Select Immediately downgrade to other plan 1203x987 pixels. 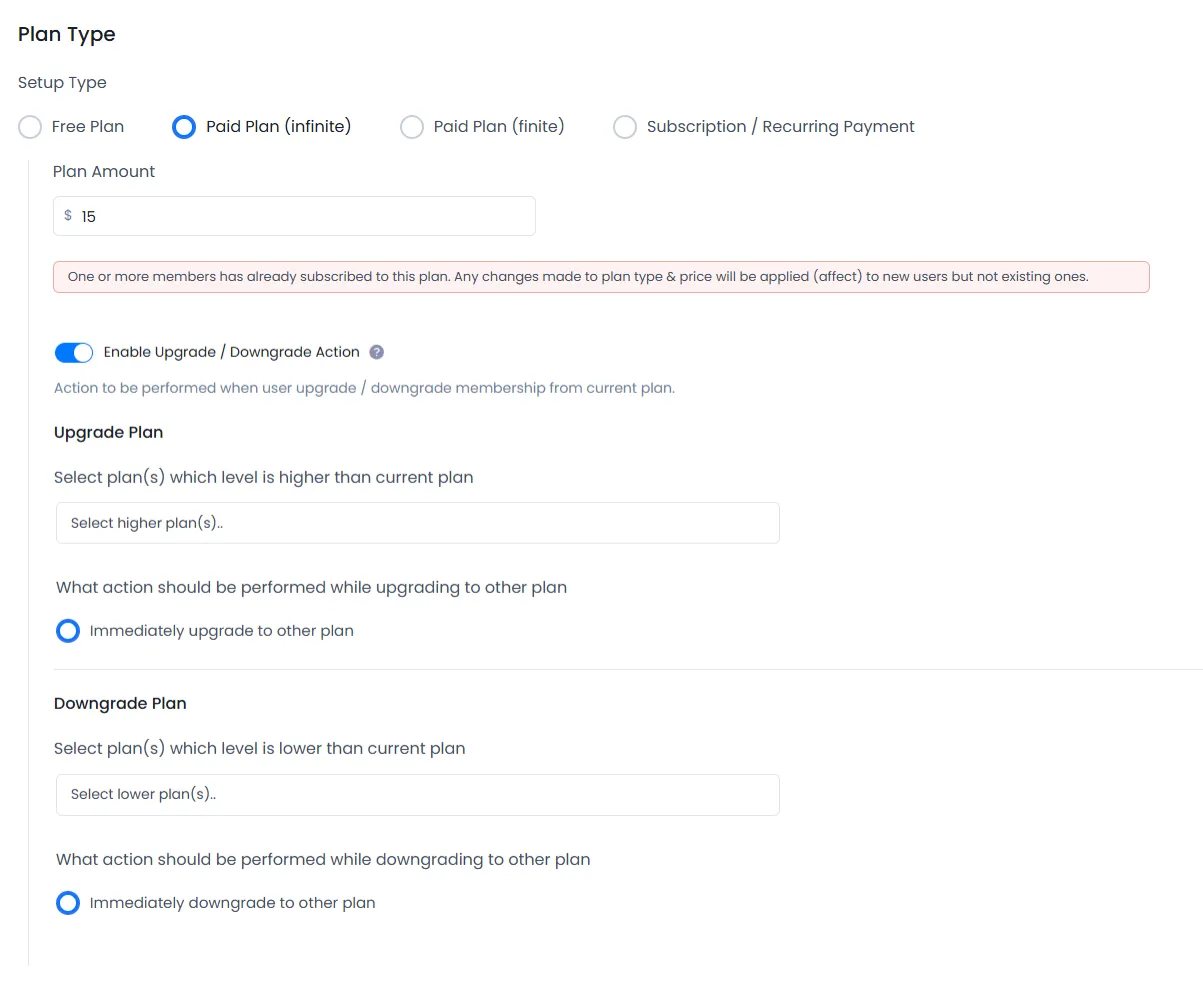click(68, 903)
